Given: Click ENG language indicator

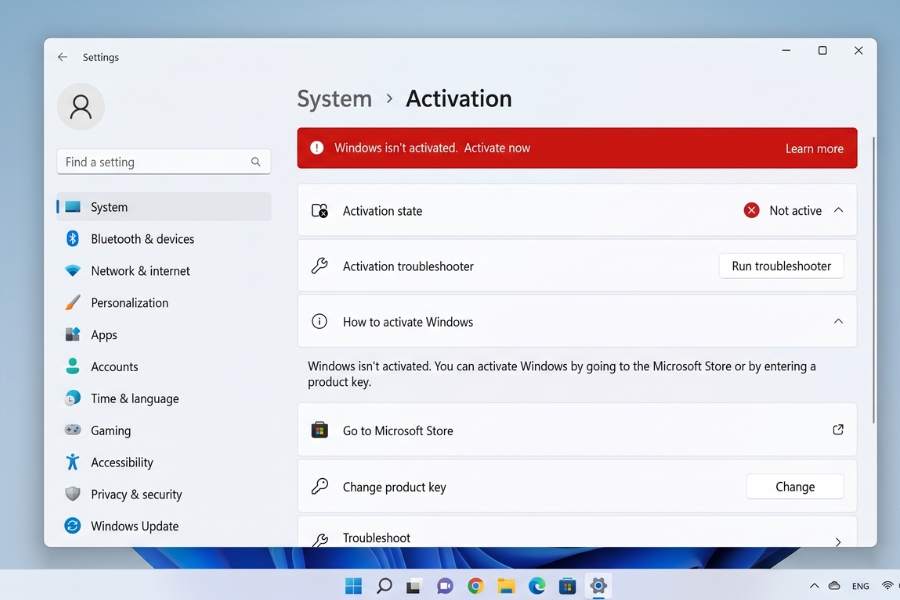Looking at the screenshot, I should pos(860,586).
